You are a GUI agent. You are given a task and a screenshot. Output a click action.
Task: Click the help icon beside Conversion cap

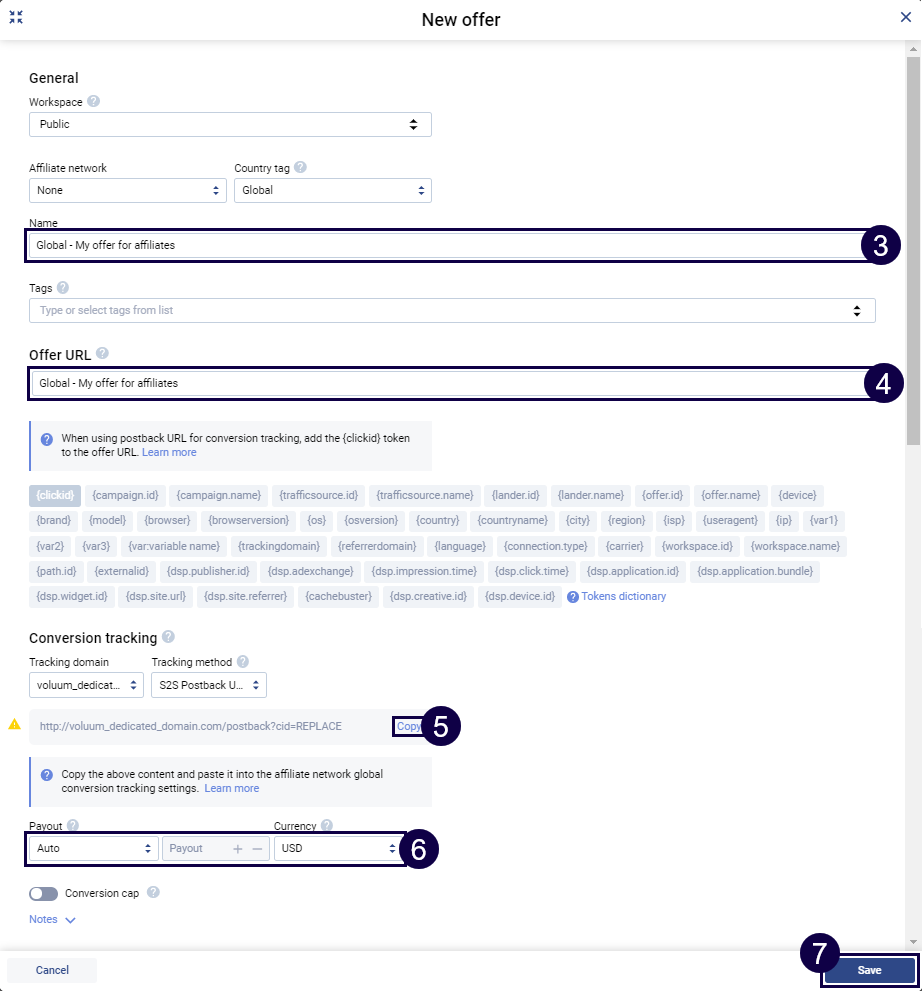(153, 893)
